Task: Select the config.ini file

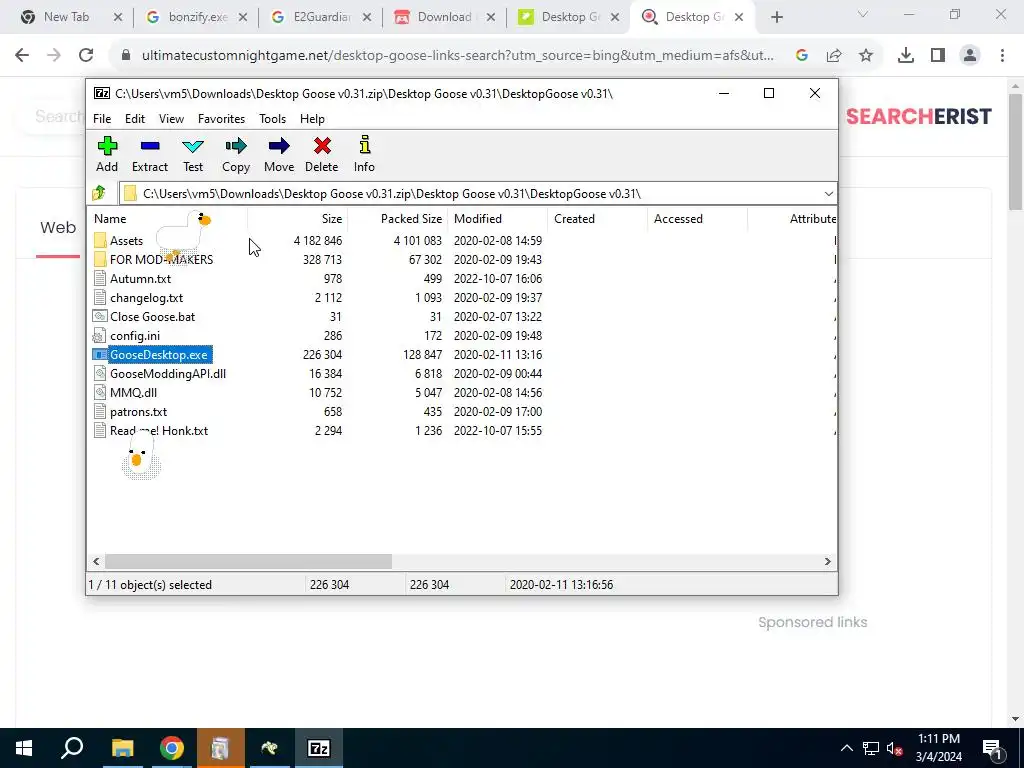Action: [135, 336]
